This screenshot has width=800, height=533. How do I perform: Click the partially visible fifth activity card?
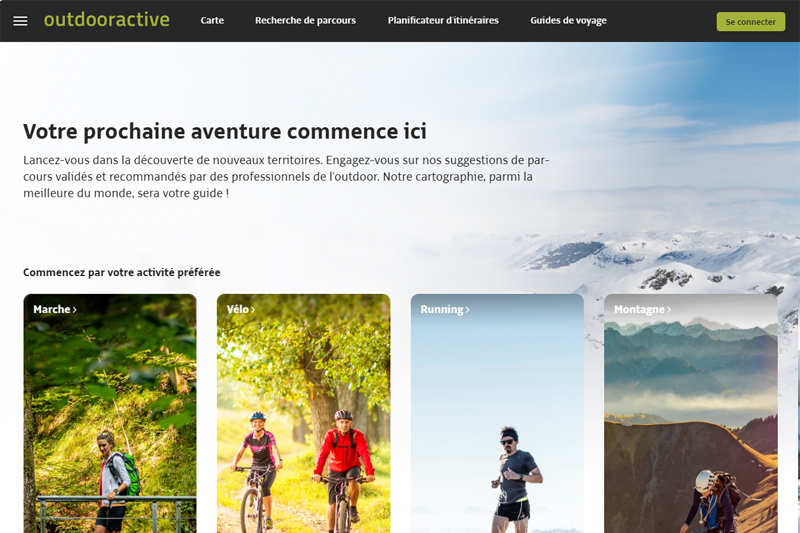pos(798,413)
